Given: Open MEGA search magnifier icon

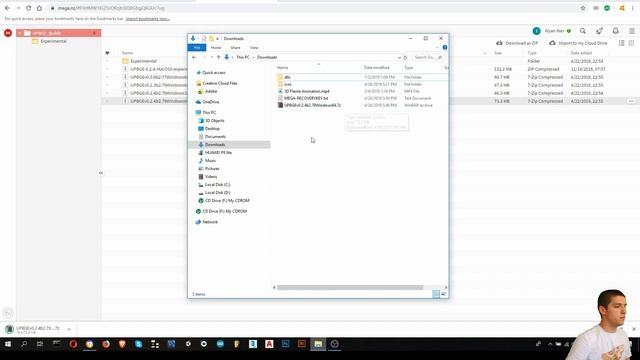Looking at the screenshot, I should click(x=583, y=31).
